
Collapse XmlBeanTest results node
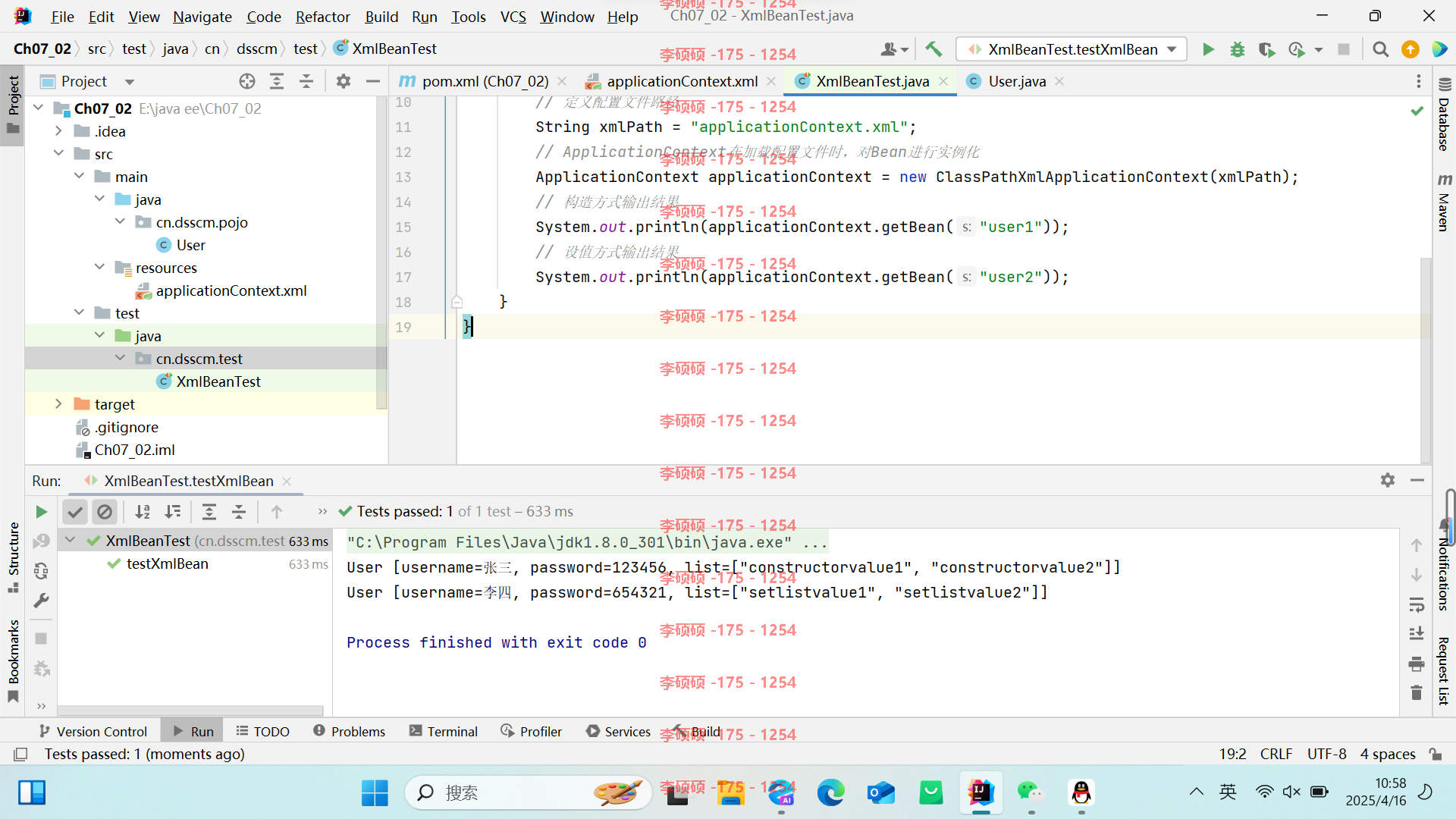coord(71,541)
